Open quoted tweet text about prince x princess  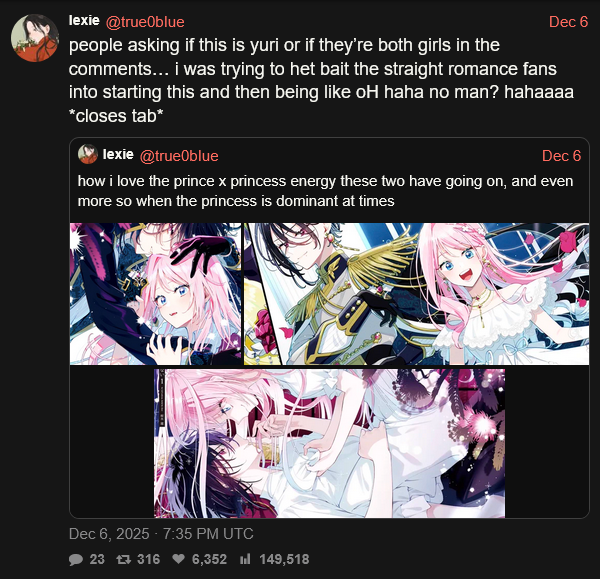(325, 191)
